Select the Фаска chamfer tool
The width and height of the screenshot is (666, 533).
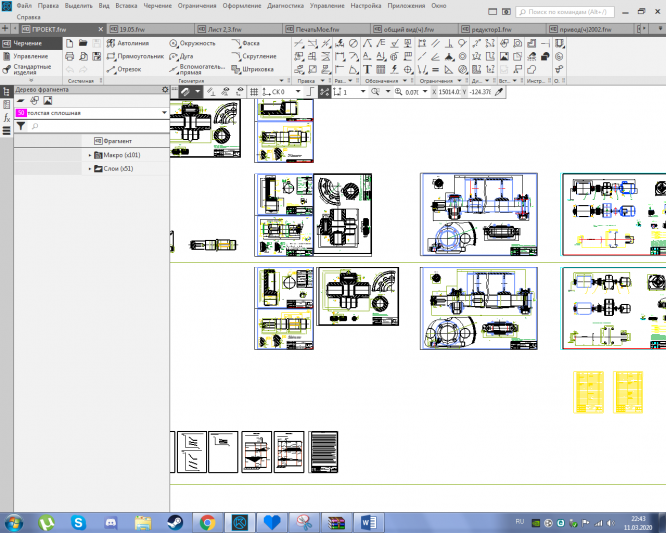point(248,44)
